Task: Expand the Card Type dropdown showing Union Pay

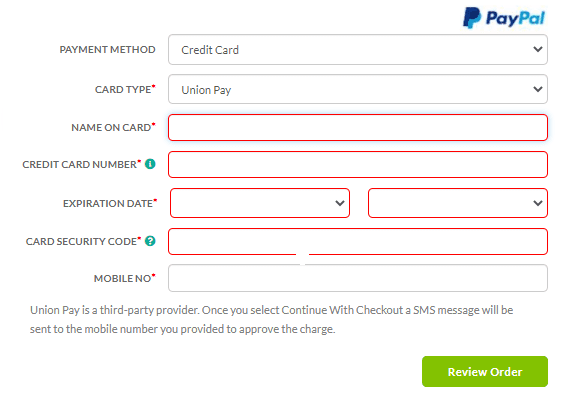Action: click(x=358, y=89)
